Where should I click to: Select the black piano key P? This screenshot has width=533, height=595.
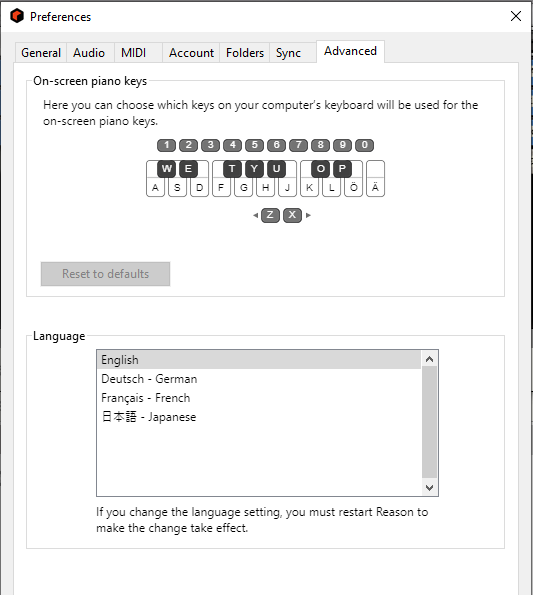pos(343,168)
